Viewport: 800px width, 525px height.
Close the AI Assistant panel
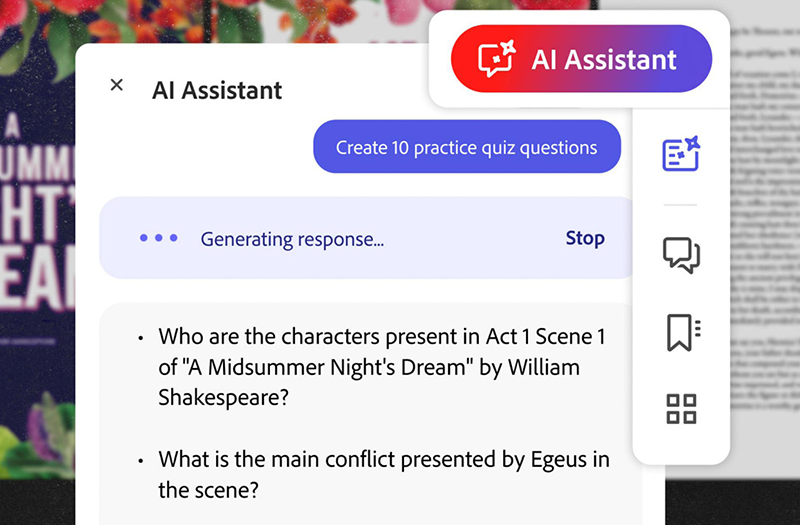(x=117, y=85)
